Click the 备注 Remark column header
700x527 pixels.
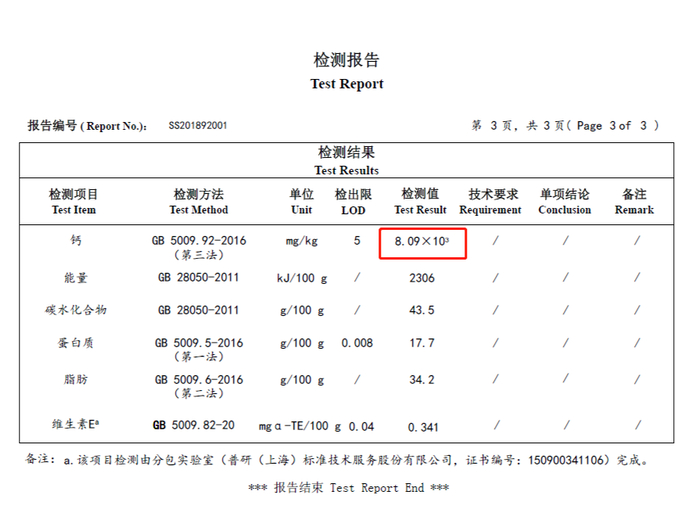(x=634, y=201)
